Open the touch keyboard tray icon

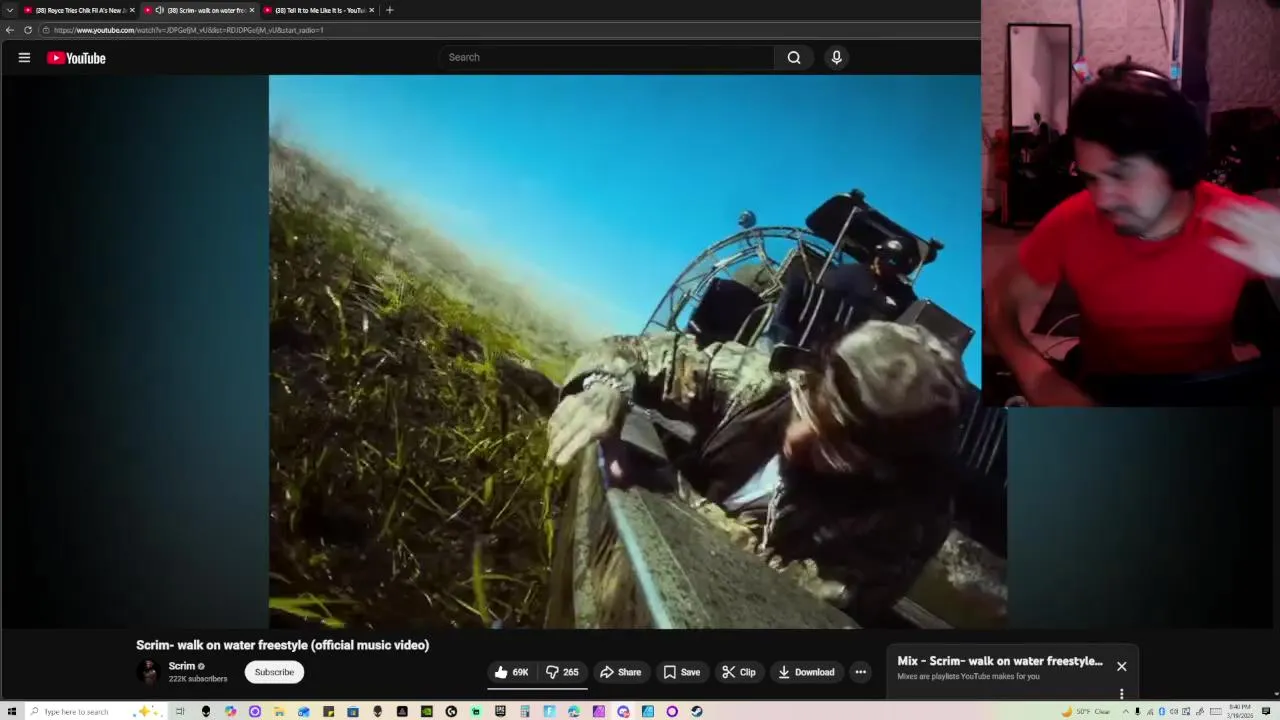(1216, 711)
